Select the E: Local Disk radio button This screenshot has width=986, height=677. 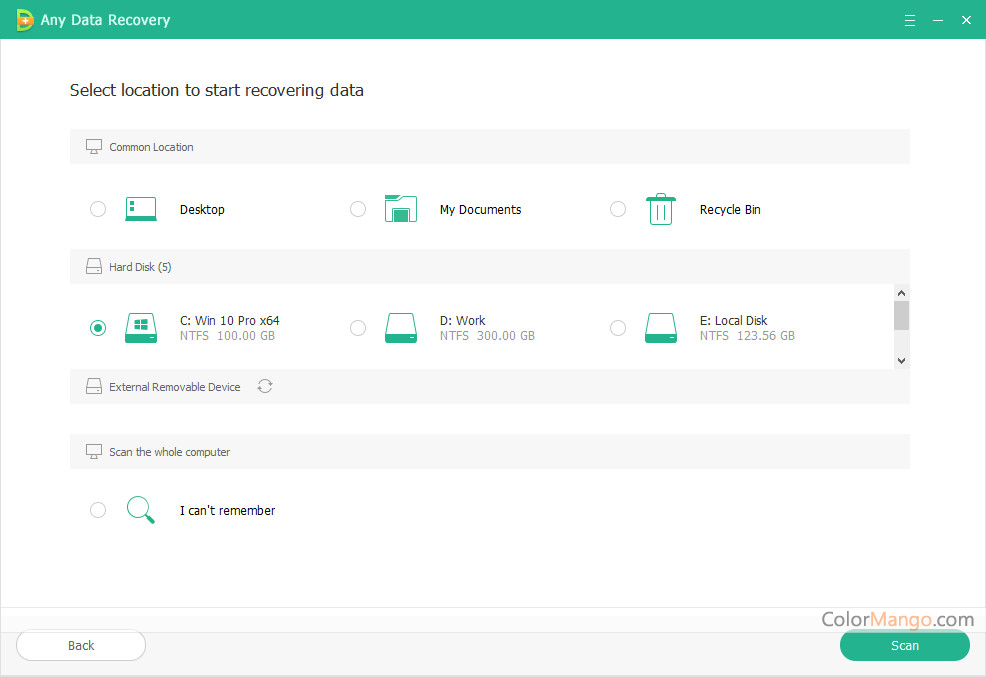[x=618, y=328]
